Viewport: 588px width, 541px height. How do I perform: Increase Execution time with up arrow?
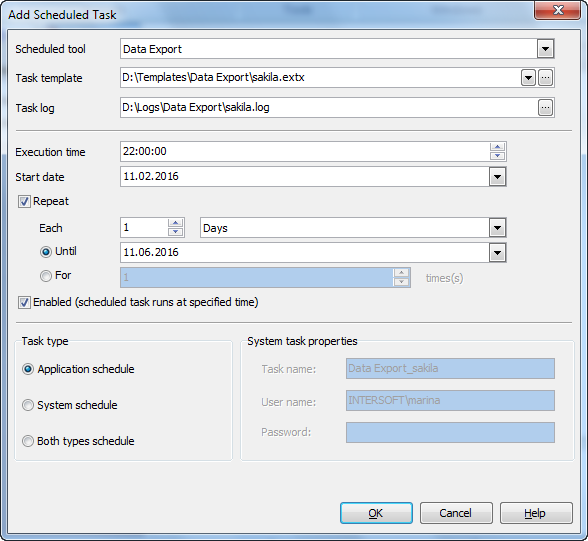click(x=497, y=147)
